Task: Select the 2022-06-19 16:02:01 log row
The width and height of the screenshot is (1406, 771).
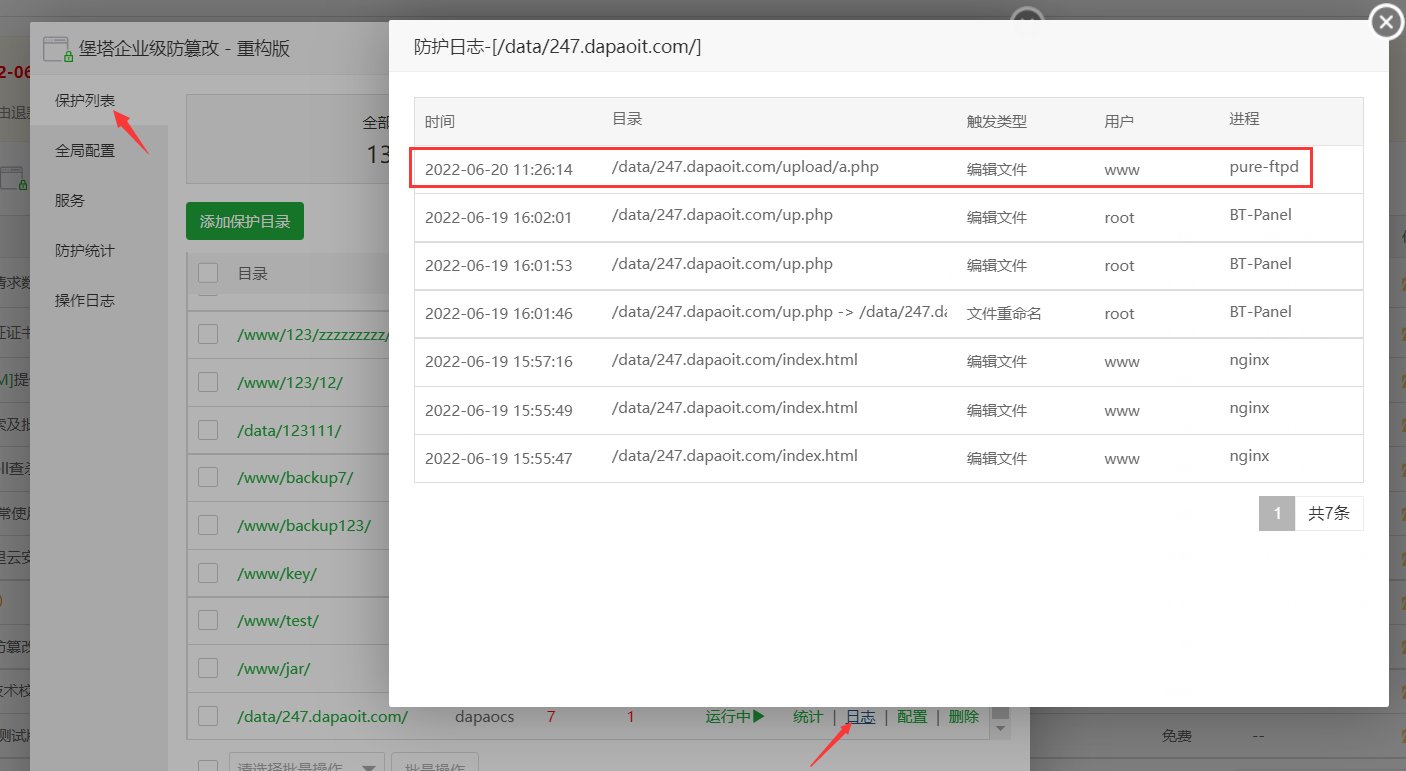Action: tap(889, 217)
